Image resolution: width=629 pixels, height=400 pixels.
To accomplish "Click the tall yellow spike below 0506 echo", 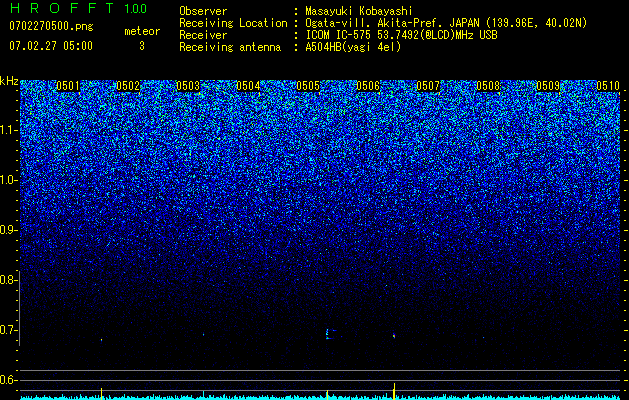I will click(x=394, y=391).
